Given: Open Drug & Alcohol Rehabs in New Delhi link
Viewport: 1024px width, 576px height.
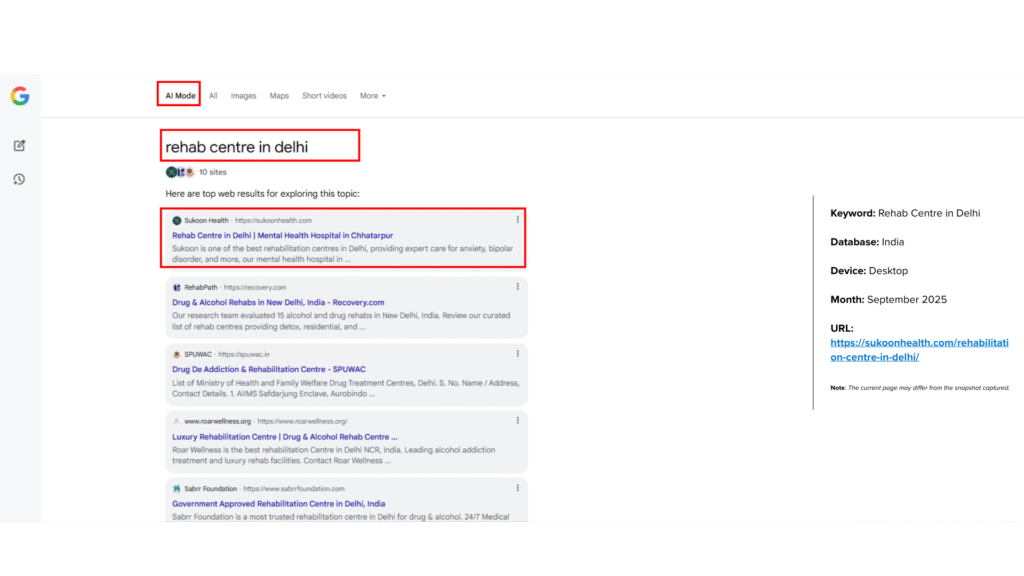Looking at the screenshot, I should click(278, 302).
